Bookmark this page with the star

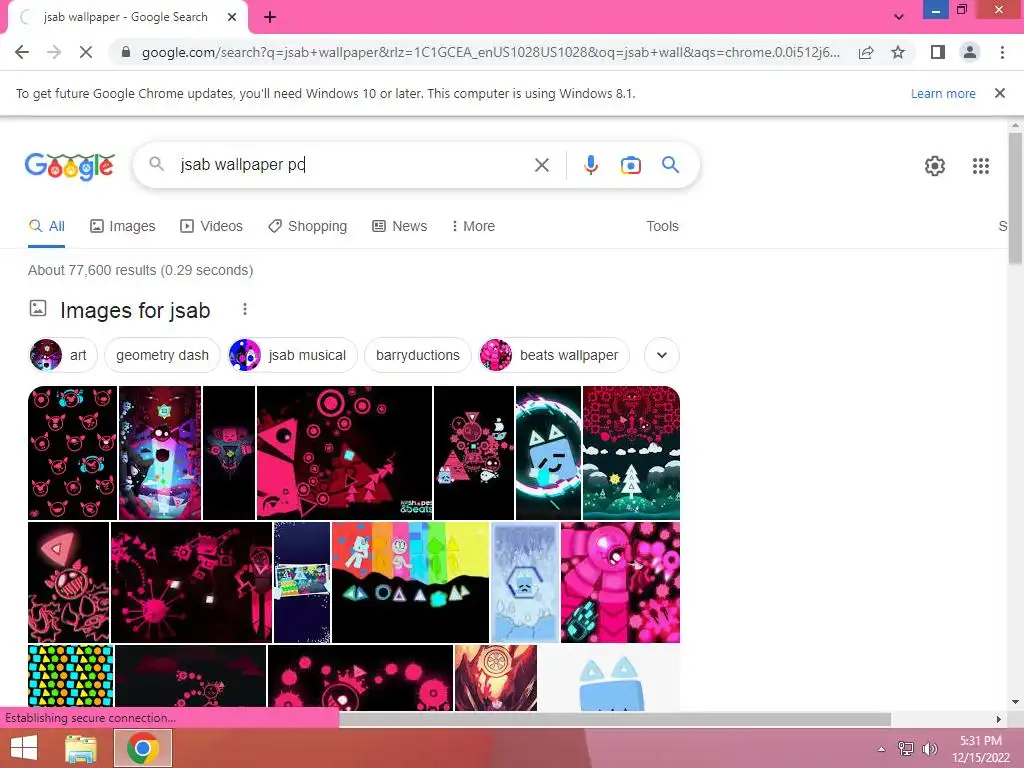point(898,52)
